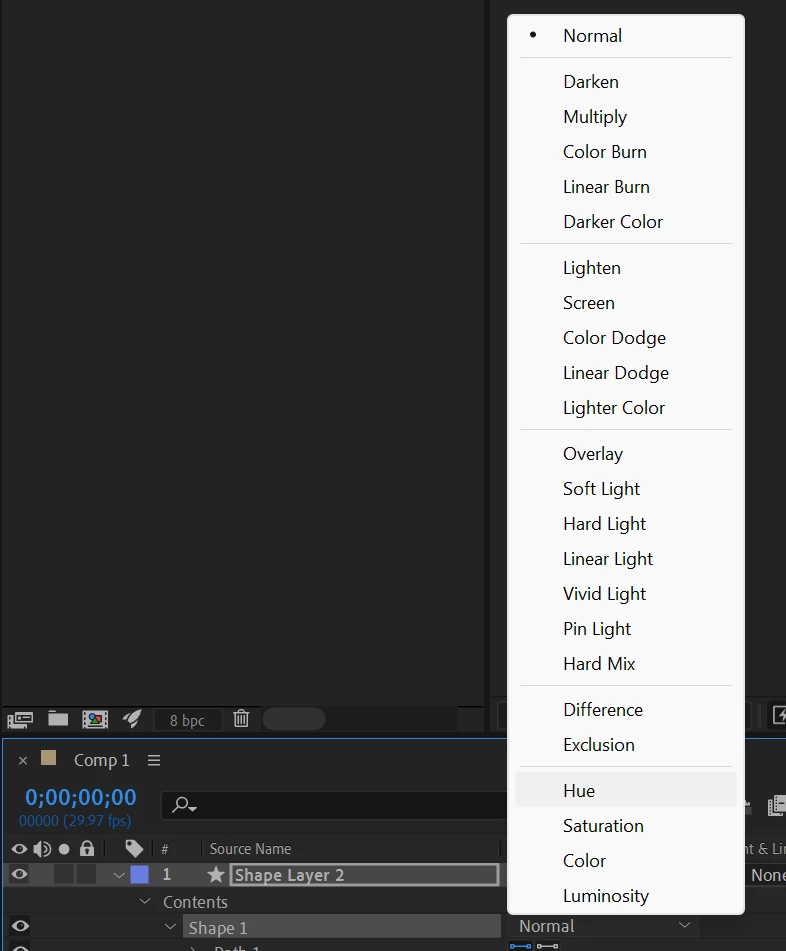
Task: Choose Darker Color blend mode
Action: tap(625, 222)
